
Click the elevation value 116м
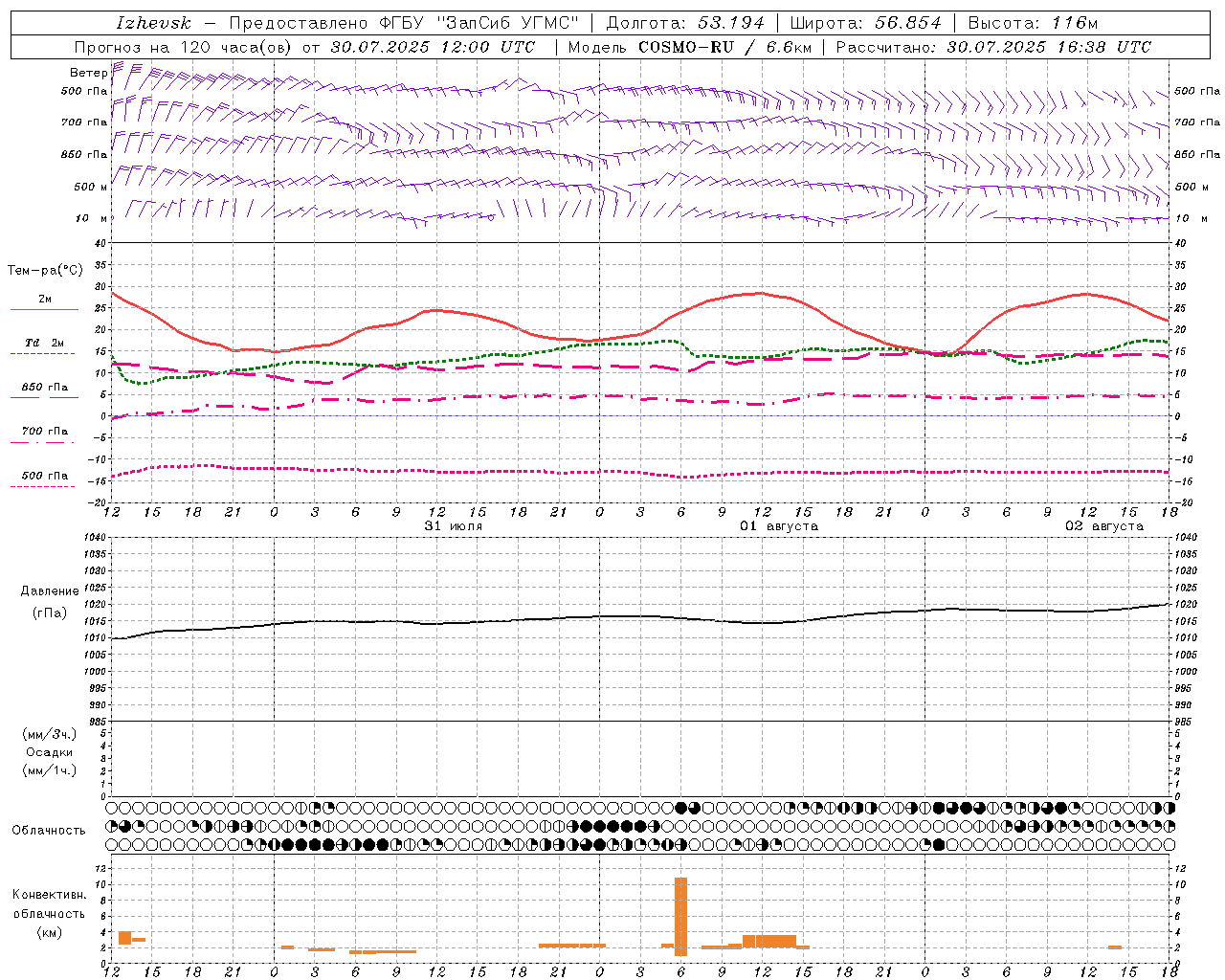pos(1073,23)
